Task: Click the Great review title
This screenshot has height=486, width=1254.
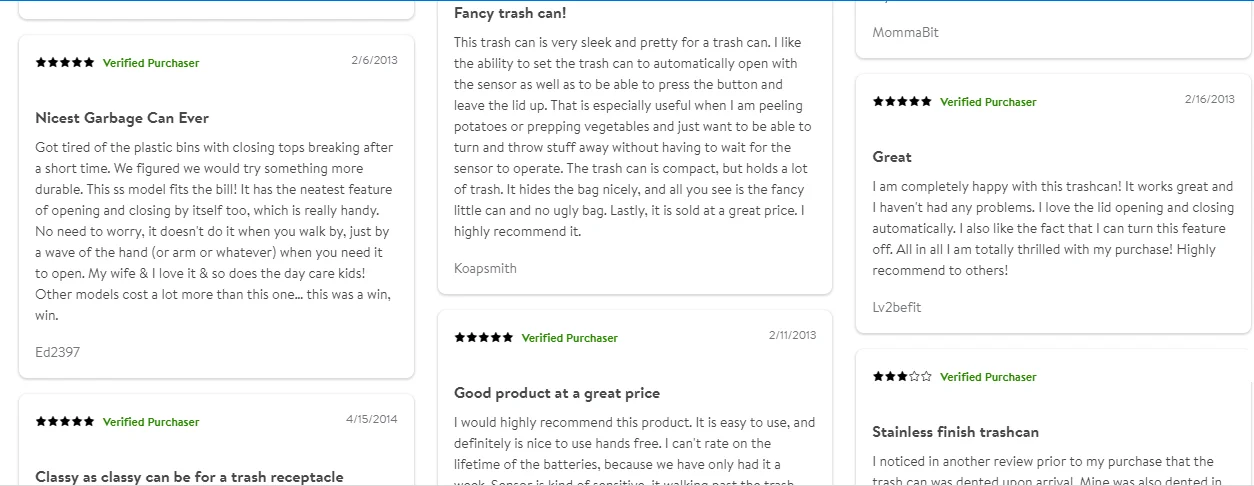Action: click(x=892, y=157)
